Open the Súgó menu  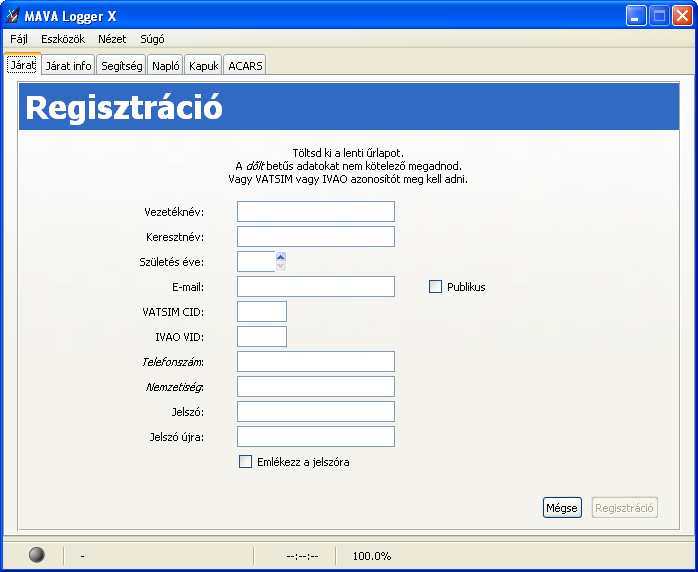click(152, 39)
